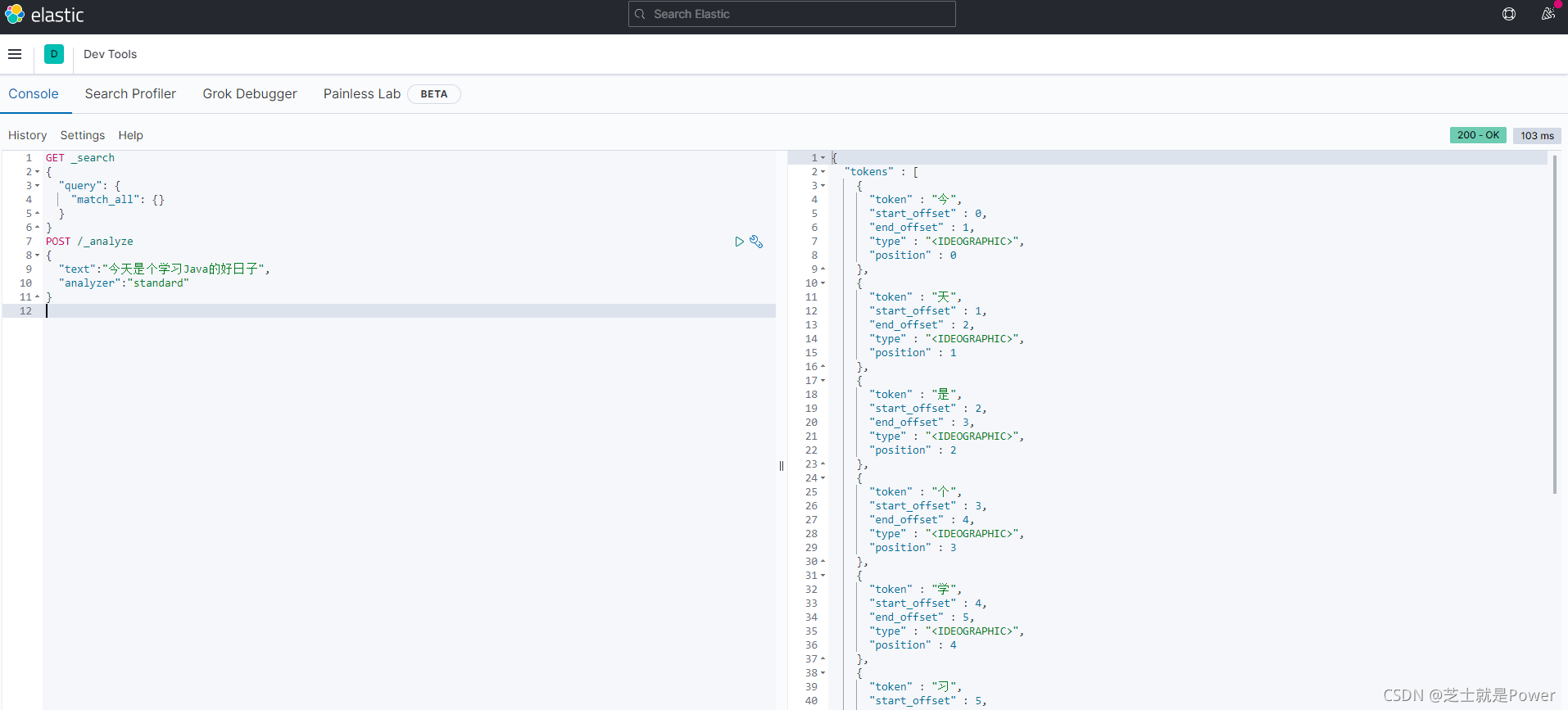Collapse response tokens array at line 2
1568x710 pixels.
(823, 172)
